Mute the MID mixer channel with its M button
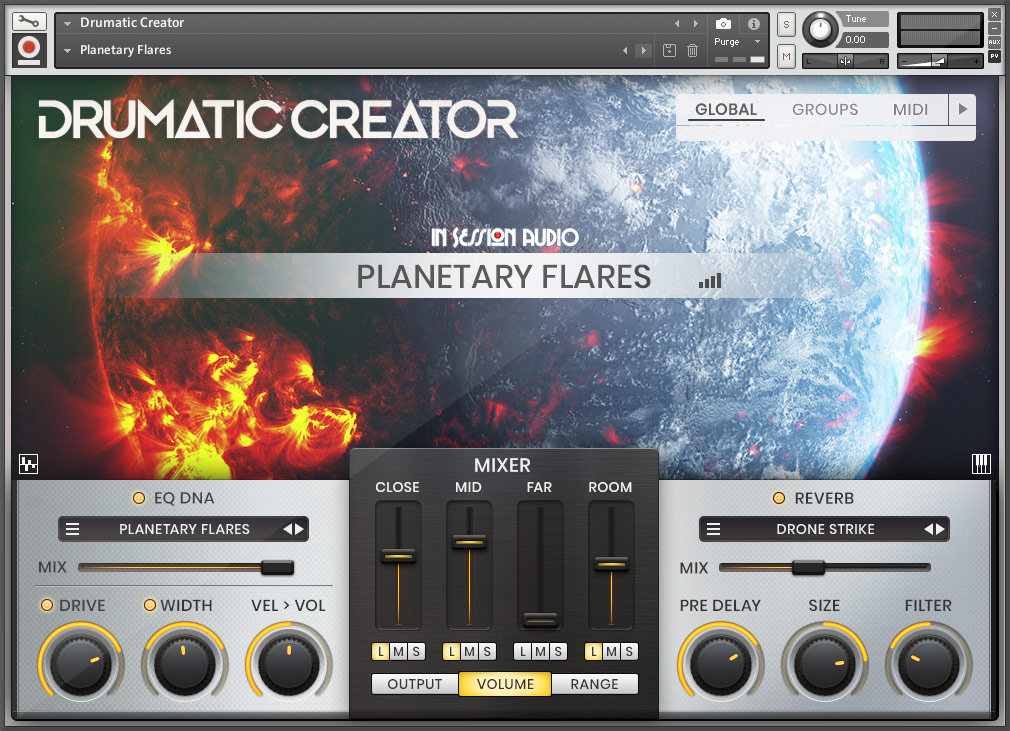Screen dimensions: 1010x731 pos(468,651)
